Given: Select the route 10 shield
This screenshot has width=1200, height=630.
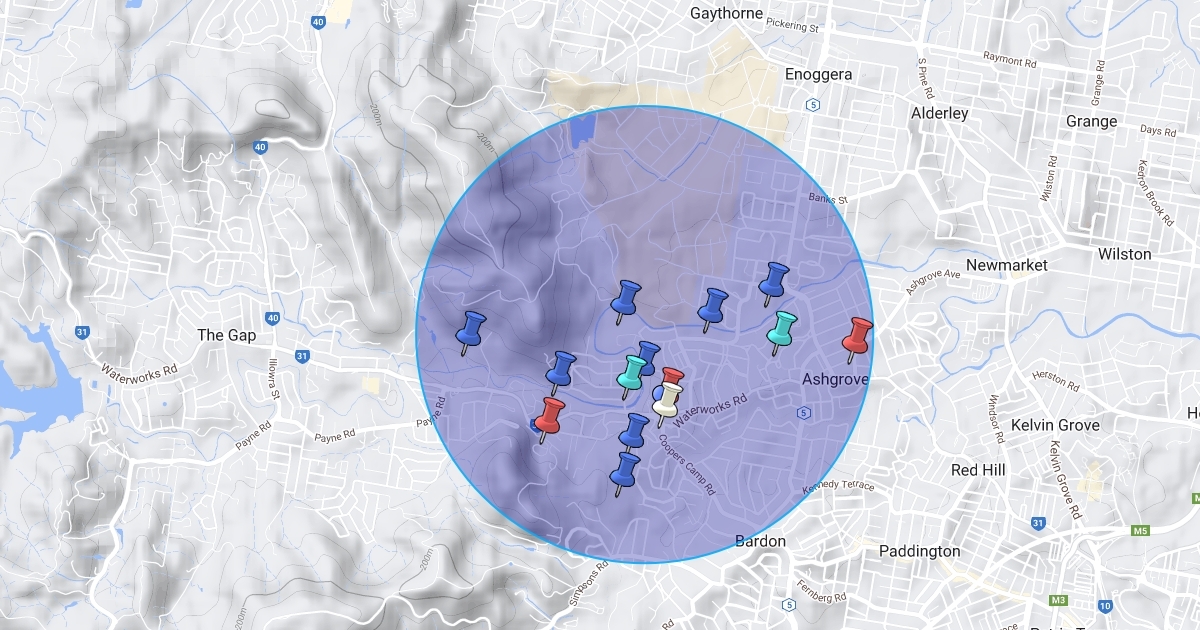Looking at the screenshot, I should (x=1105, y=605).
